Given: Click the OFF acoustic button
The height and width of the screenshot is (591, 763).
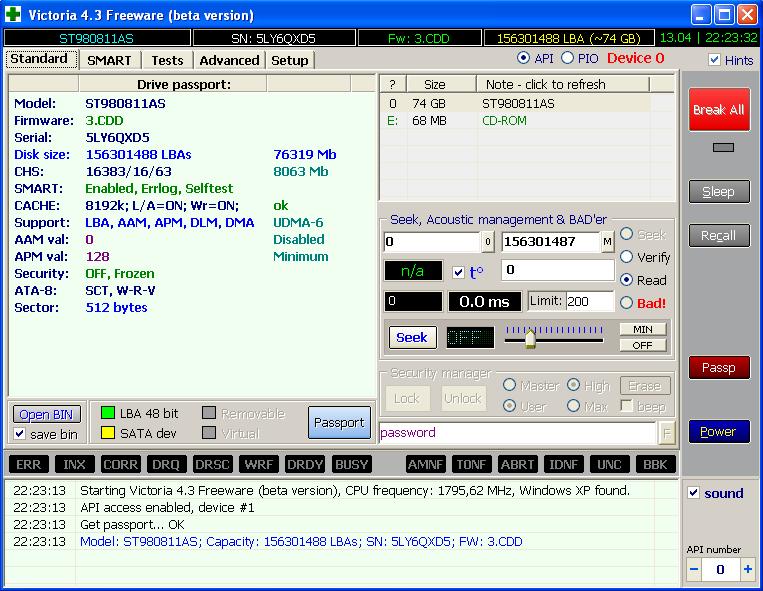Looking at the screenshot, I should [x=643, y=345].
